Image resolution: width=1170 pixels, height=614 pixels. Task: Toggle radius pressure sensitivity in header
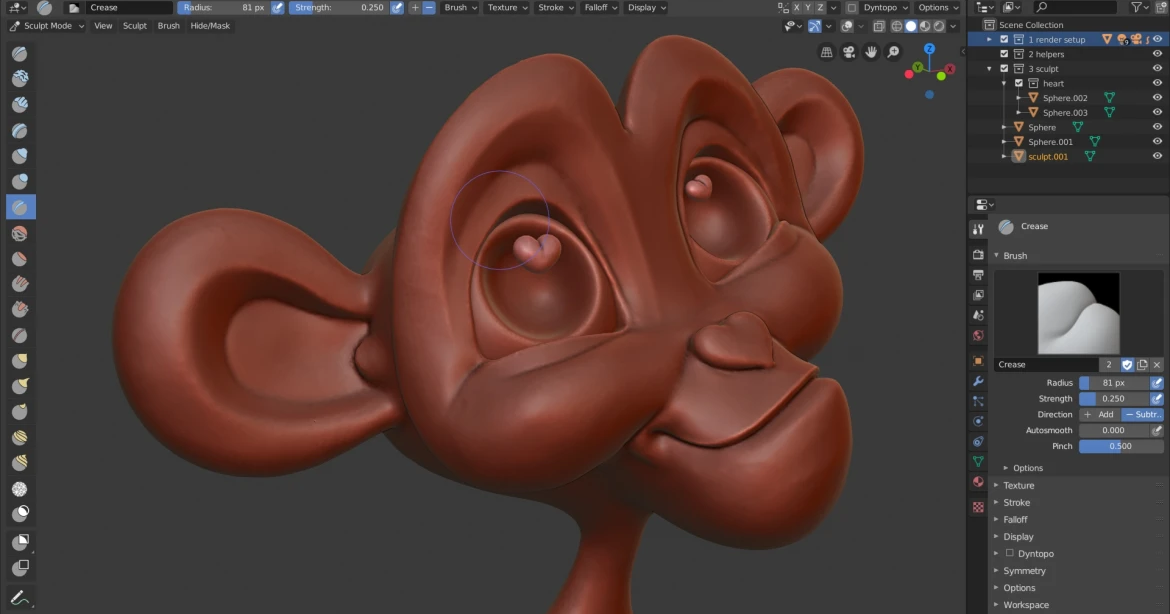point(278,7)
